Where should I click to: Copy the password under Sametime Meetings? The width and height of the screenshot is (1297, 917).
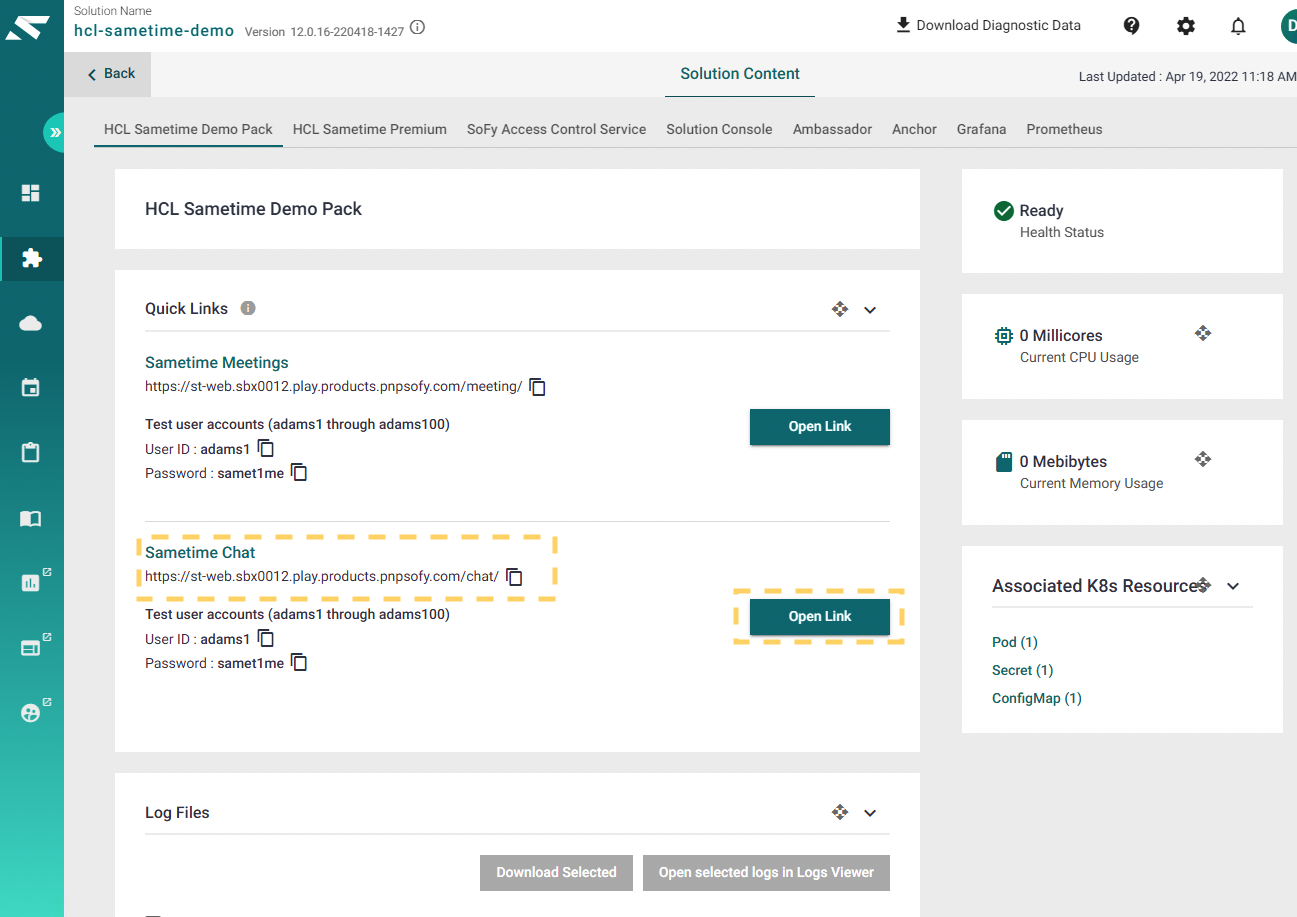(299, 473)
